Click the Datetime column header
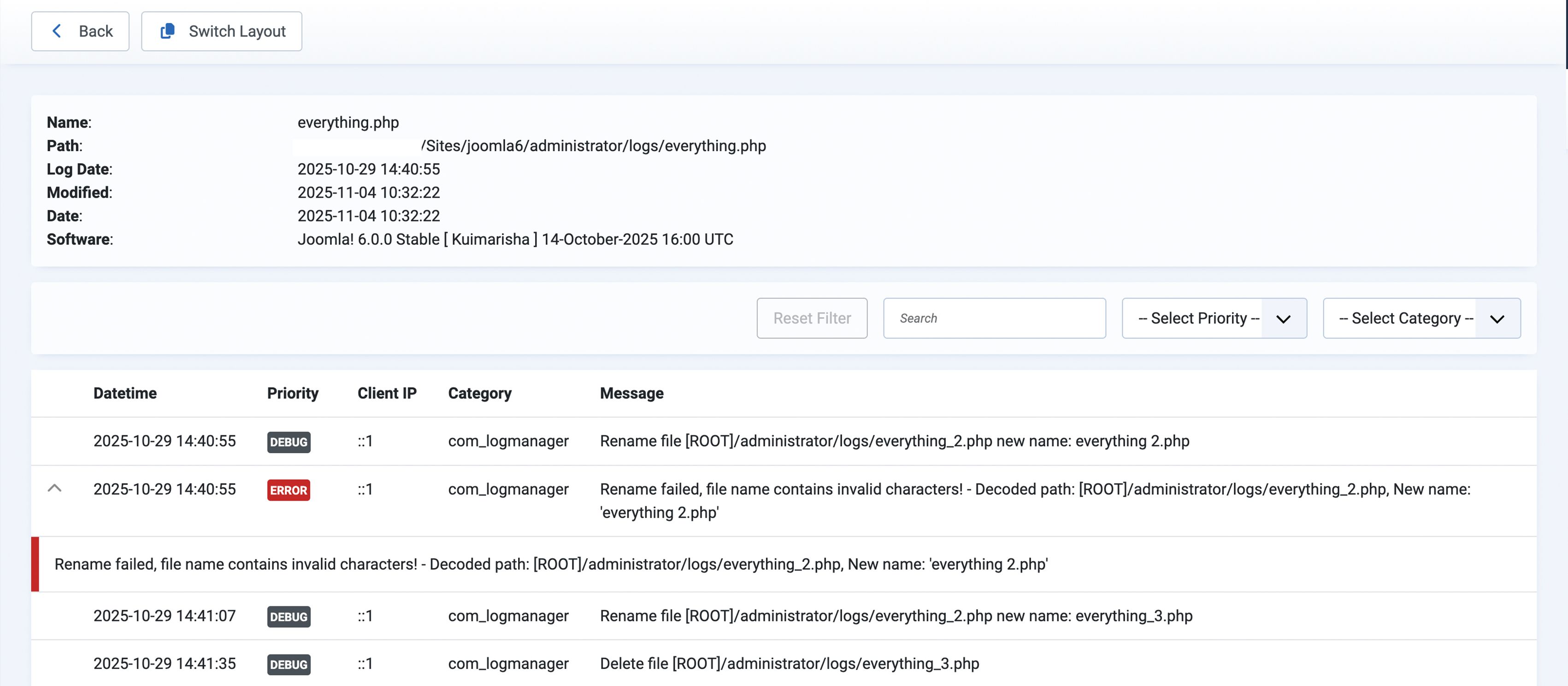This screenshot has height=686, width=1568. click(125, 393)
